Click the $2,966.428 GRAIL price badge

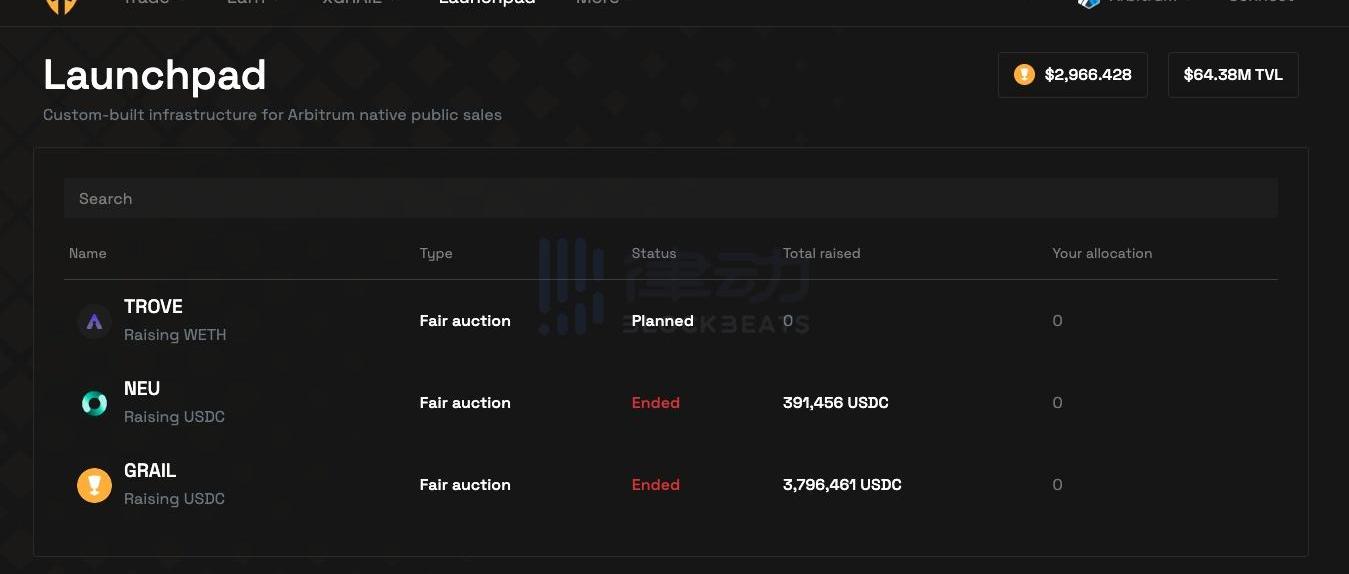[1072, 75]
